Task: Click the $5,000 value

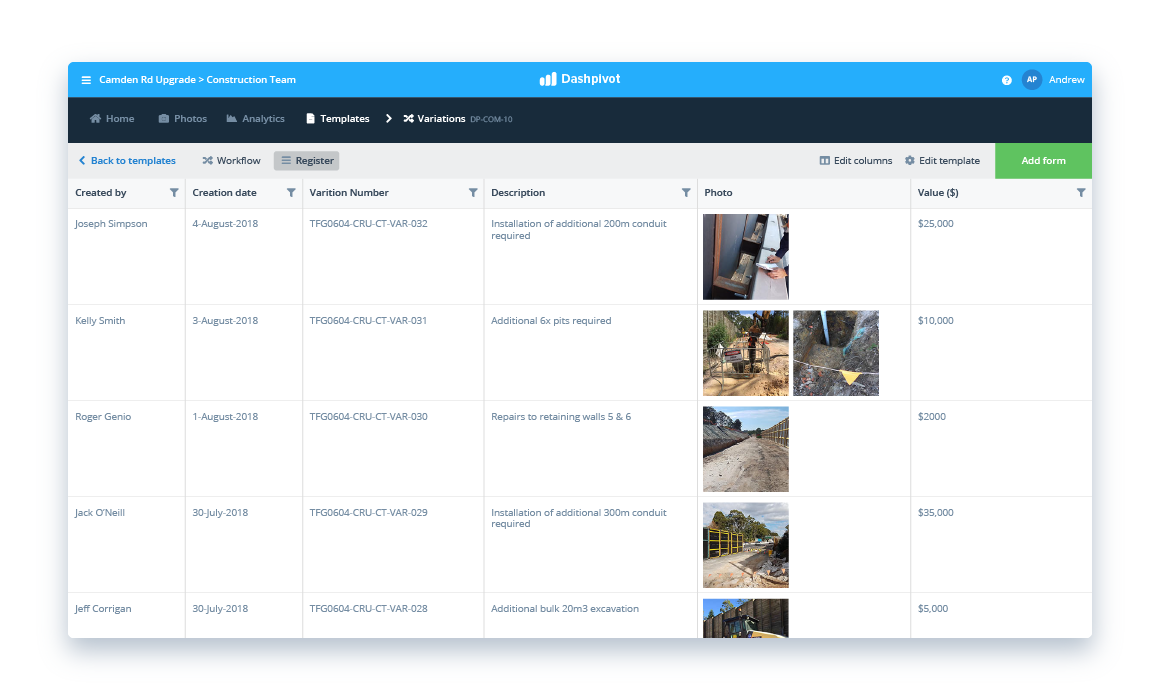Action: pyautogui.click(x=932, y=608)
